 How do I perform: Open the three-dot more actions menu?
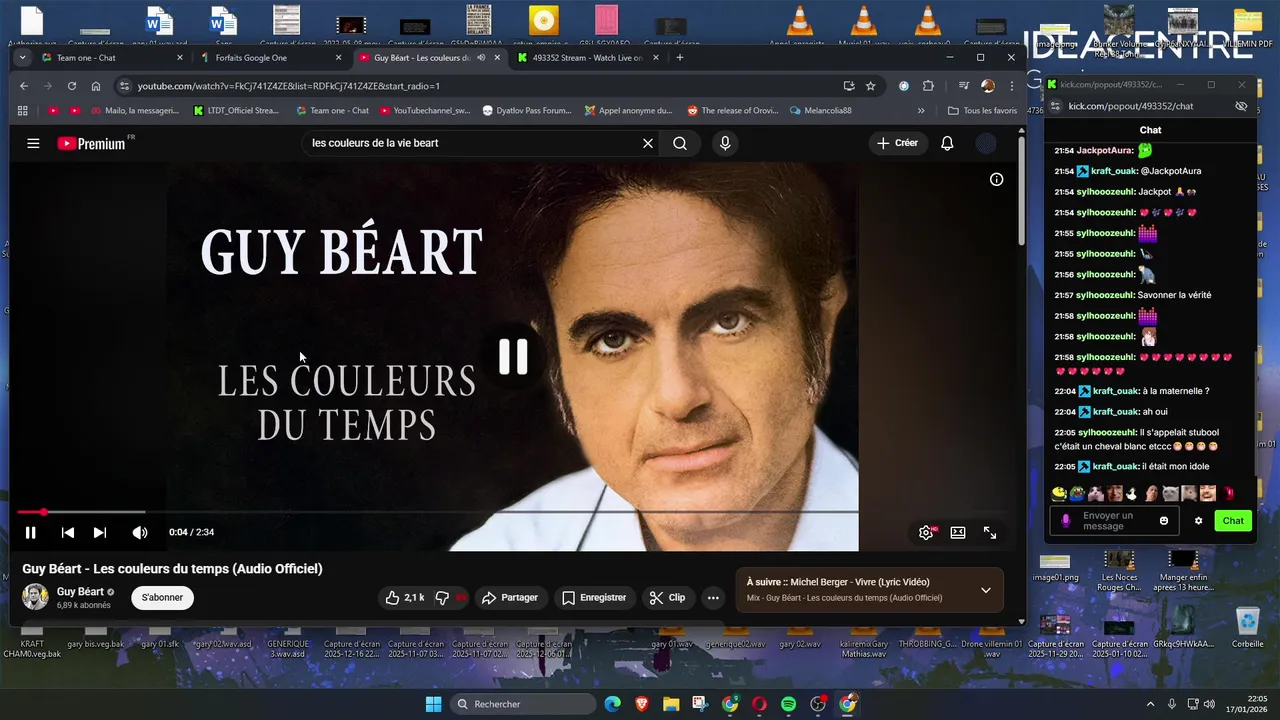[x=713, y=598]
